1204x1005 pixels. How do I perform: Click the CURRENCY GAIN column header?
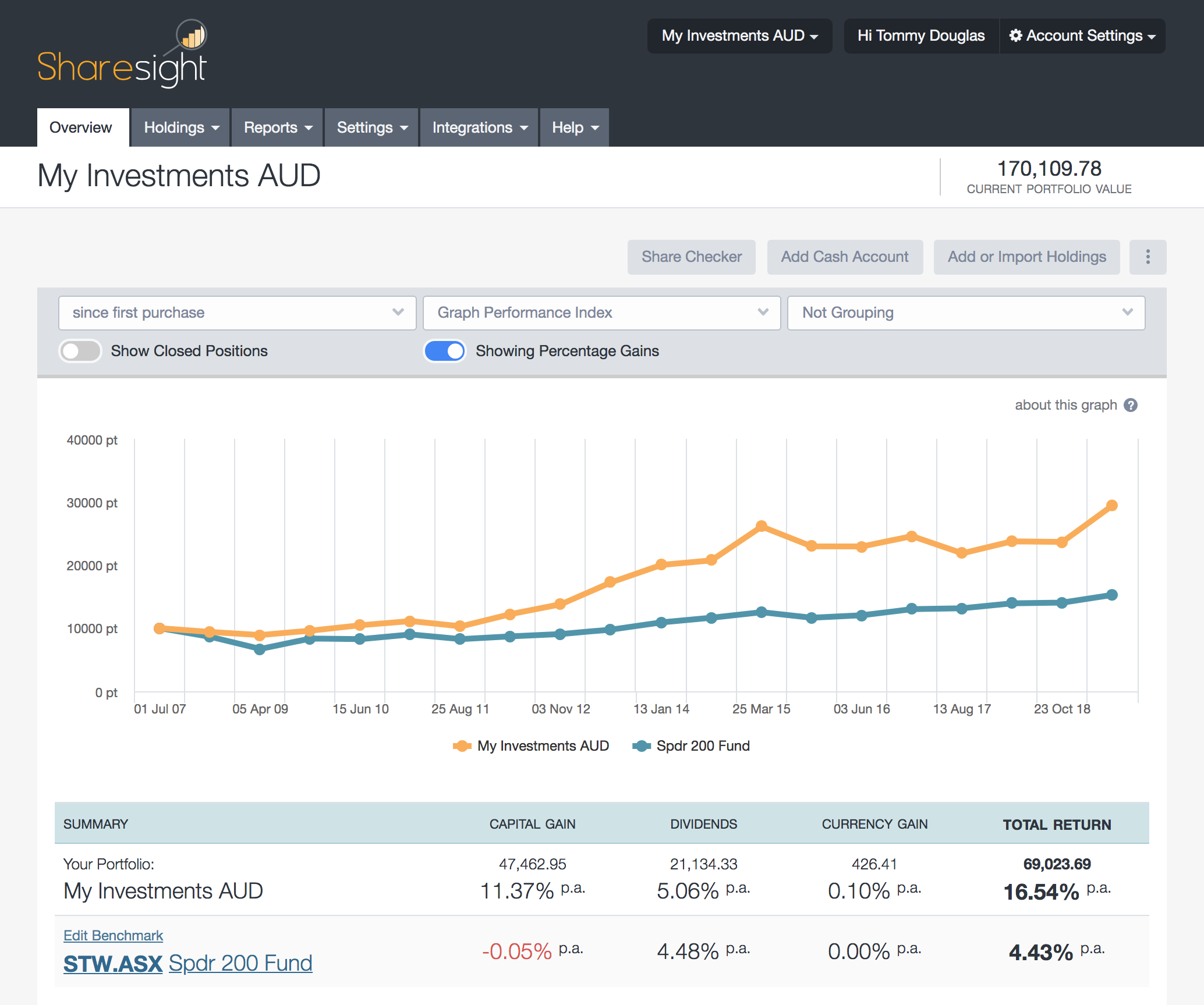coord(874,824)
